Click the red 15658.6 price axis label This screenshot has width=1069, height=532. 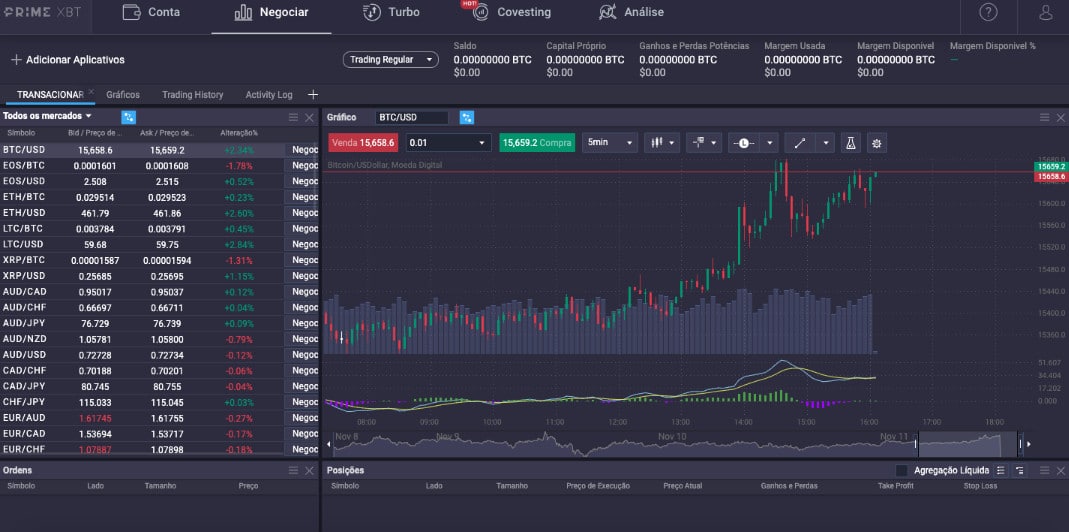(1051, 177)
